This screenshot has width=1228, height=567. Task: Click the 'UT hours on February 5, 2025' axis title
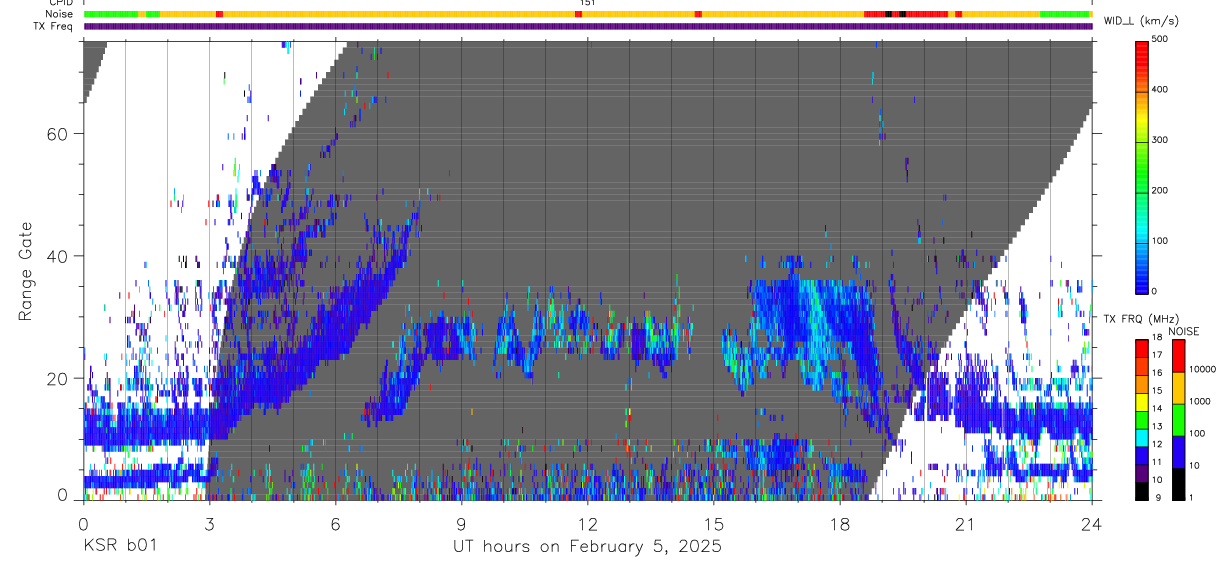click(x=585, y=547)
